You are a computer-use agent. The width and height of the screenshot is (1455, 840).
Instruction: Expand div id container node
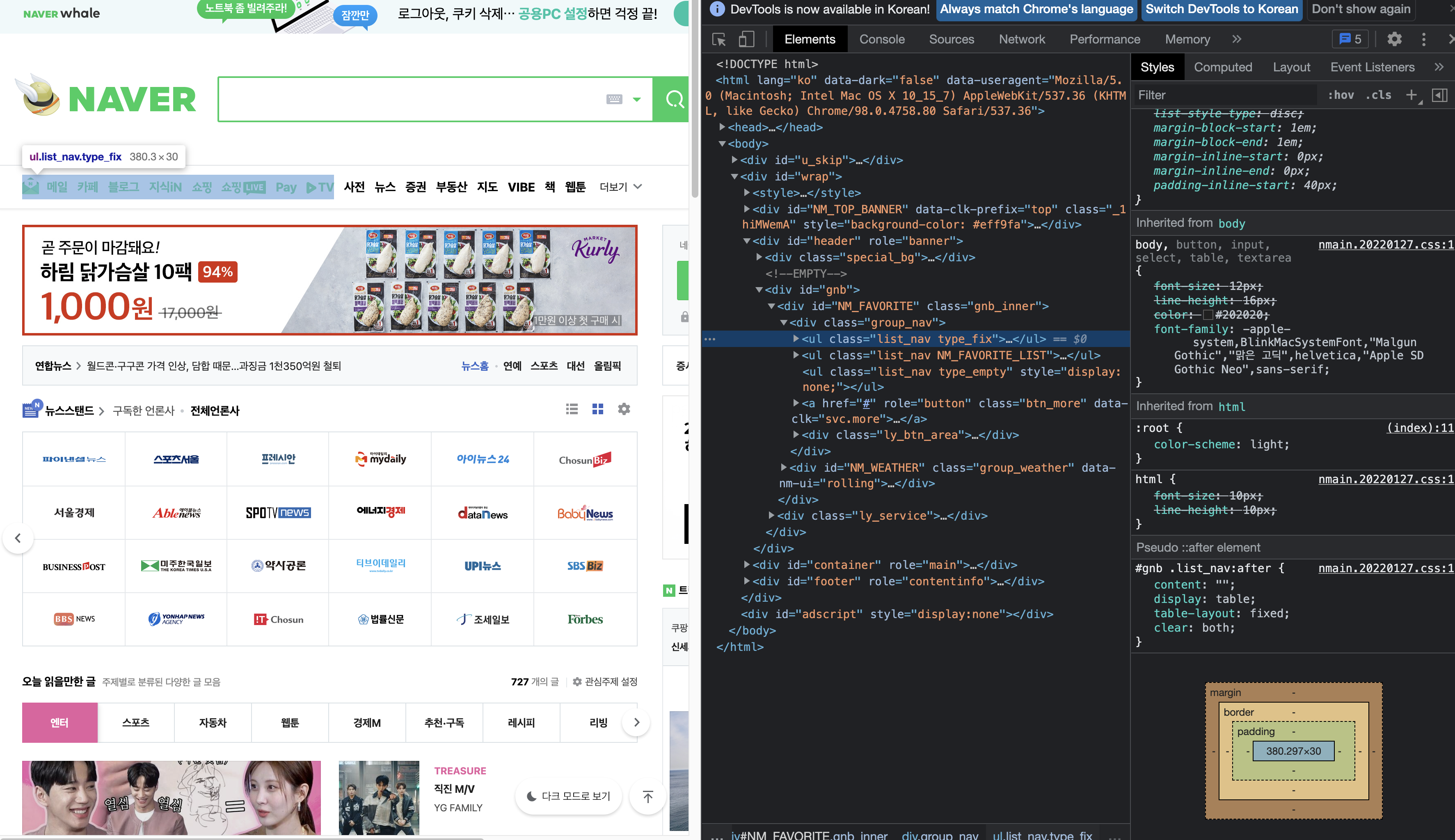(746, 565)
